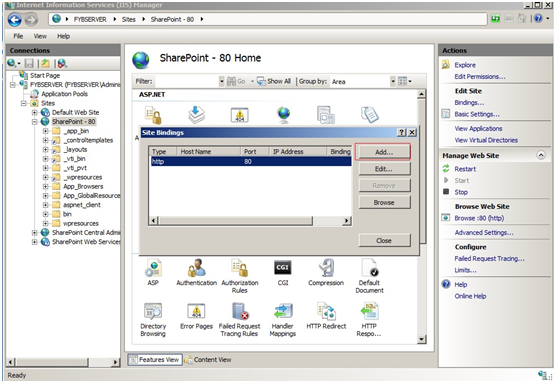Click the globe .NET Globalization icon under ASP.NET
Screen dimensions: 557x383
click(x=283, y=115)
